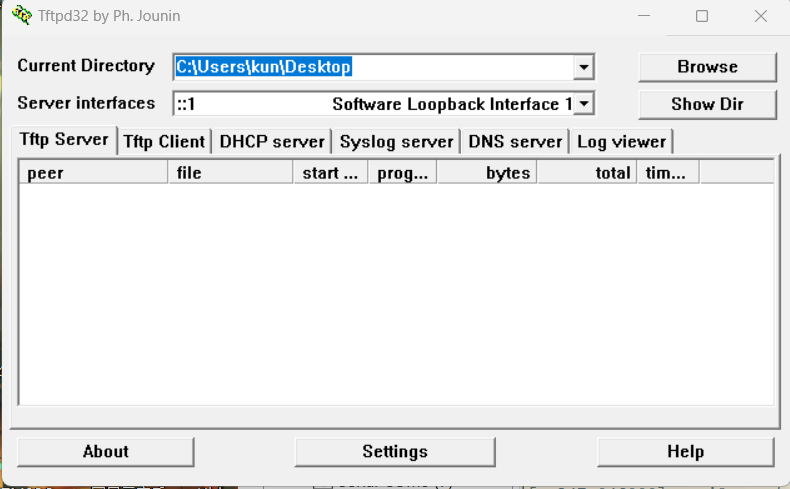Click the peer column header
Image resolution: width=790 pixels, height=489 pixels.
[x=94, y=173]
